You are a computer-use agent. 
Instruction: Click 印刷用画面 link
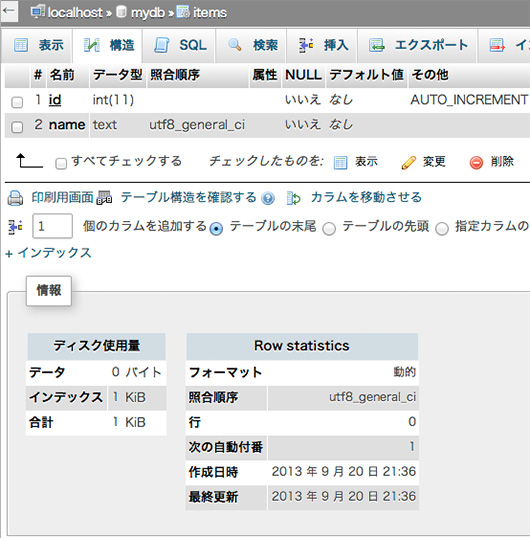tap(62, 197)
